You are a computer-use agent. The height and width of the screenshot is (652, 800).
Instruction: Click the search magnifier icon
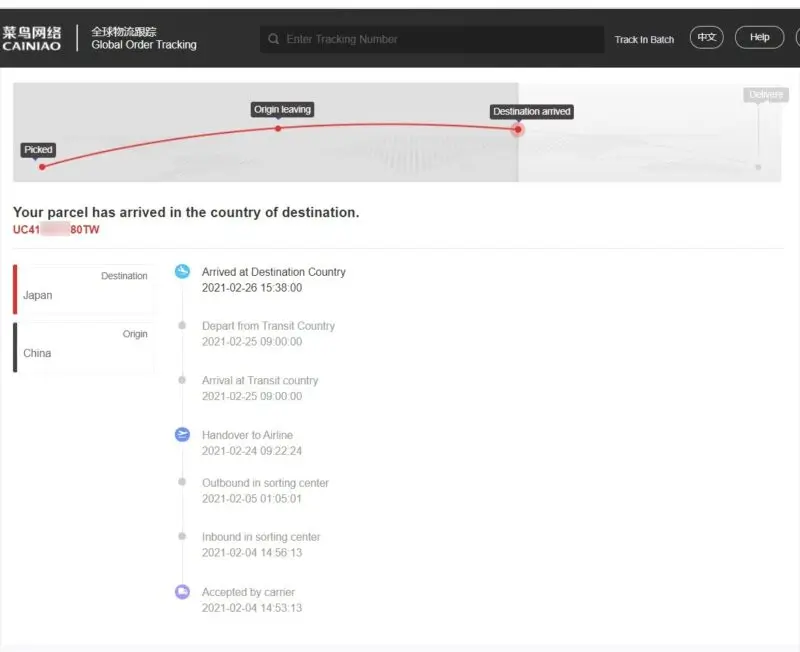(273, 40)
